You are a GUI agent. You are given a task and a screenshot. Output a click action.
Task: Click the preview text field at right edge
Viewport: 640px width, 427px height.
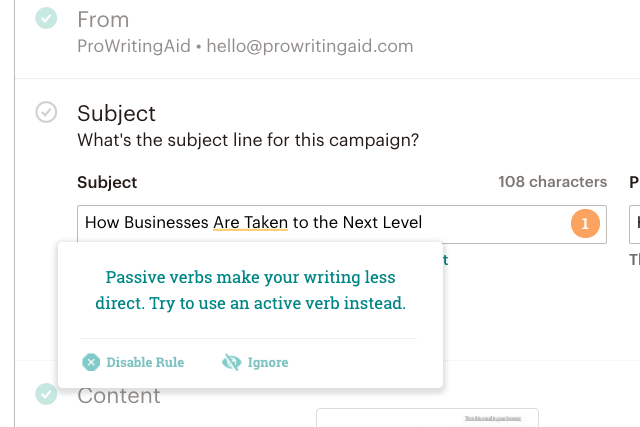coord(635,224)
